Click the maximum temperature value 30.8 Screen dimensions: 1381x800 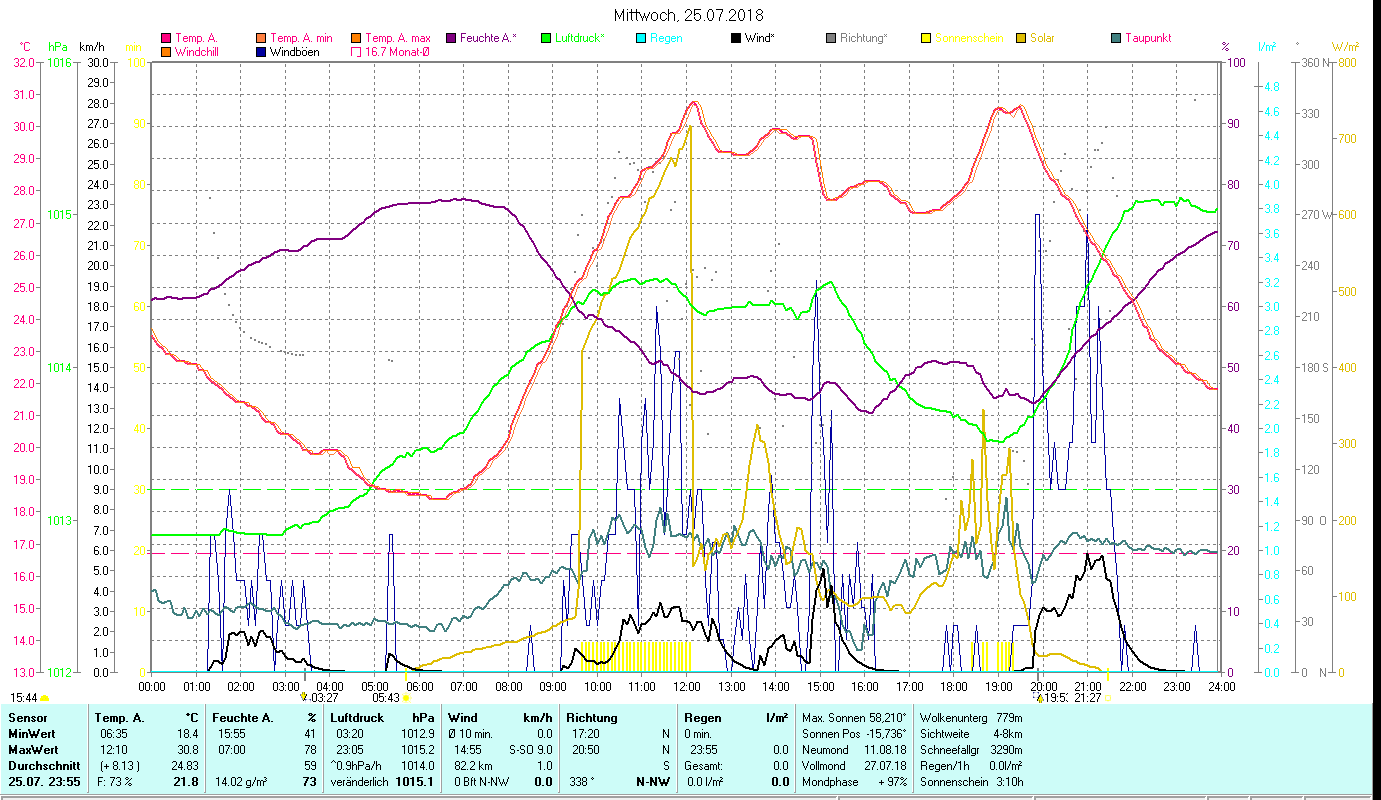pyautogui.click(x=188, y=750)
